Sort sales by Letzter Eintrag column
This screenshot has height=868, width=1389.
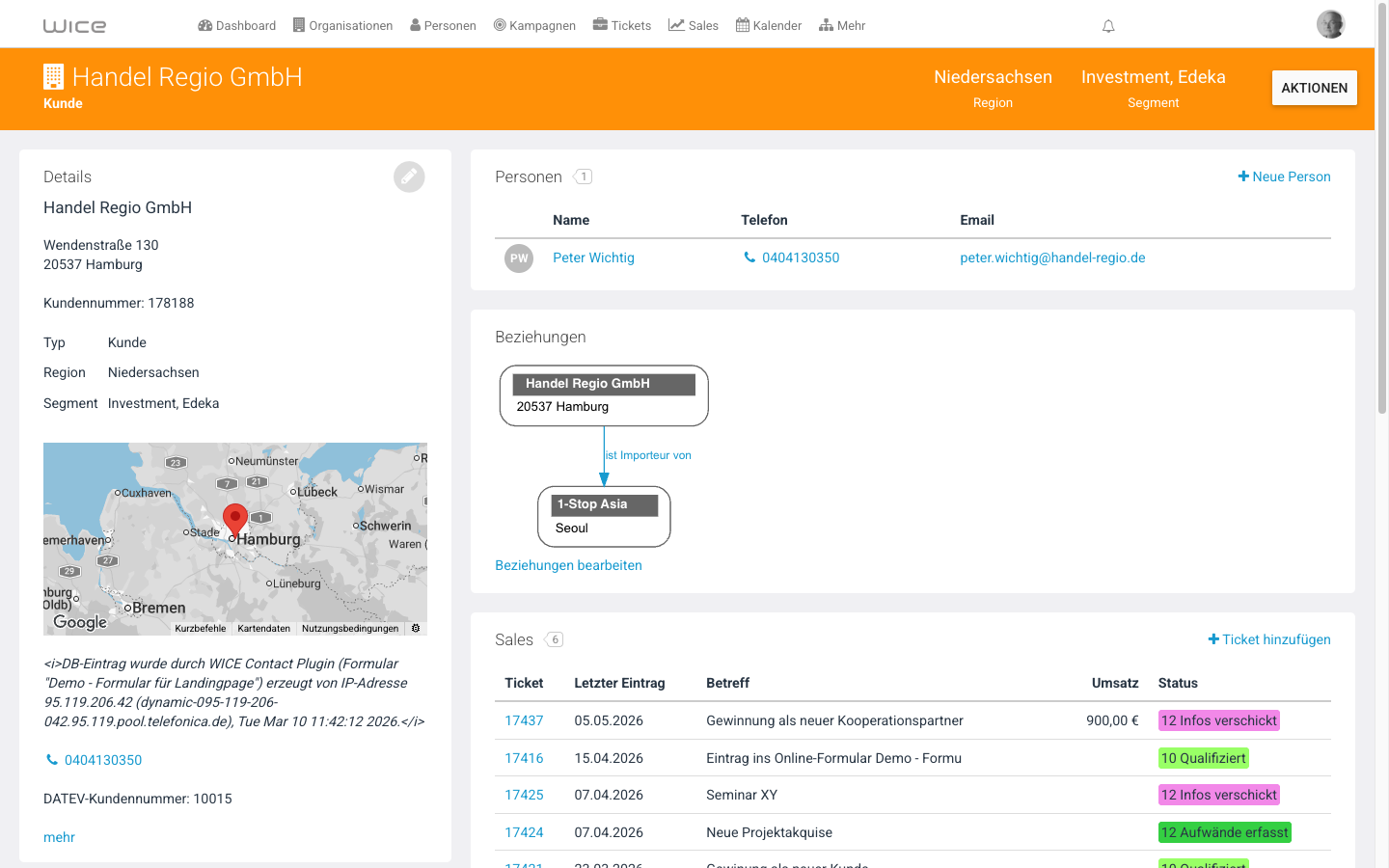(x=619, y=683)
